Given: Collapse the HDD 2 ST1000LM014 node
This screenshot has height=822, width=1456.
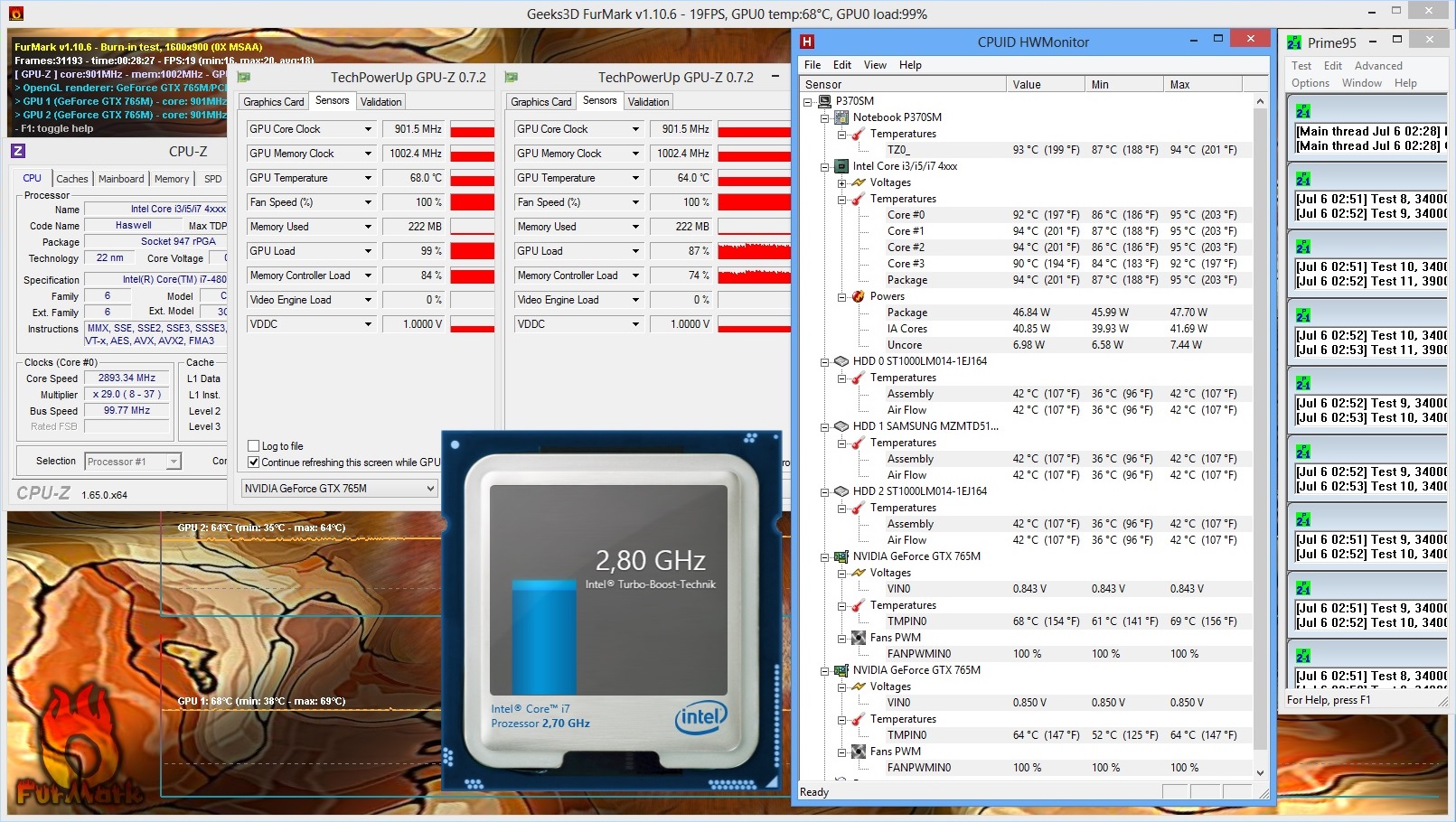Looking at the screenshot, I should 825,491.
